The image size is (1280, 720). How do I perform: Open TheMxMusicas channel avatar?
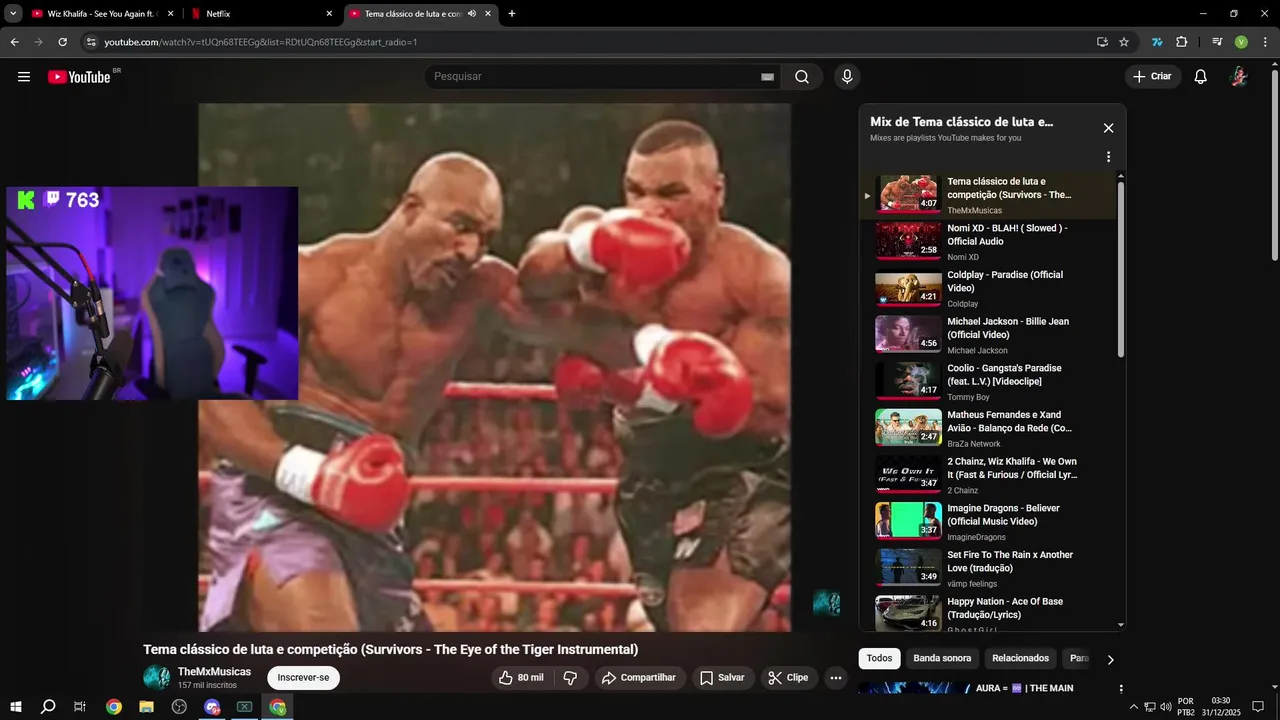point(157,678)
